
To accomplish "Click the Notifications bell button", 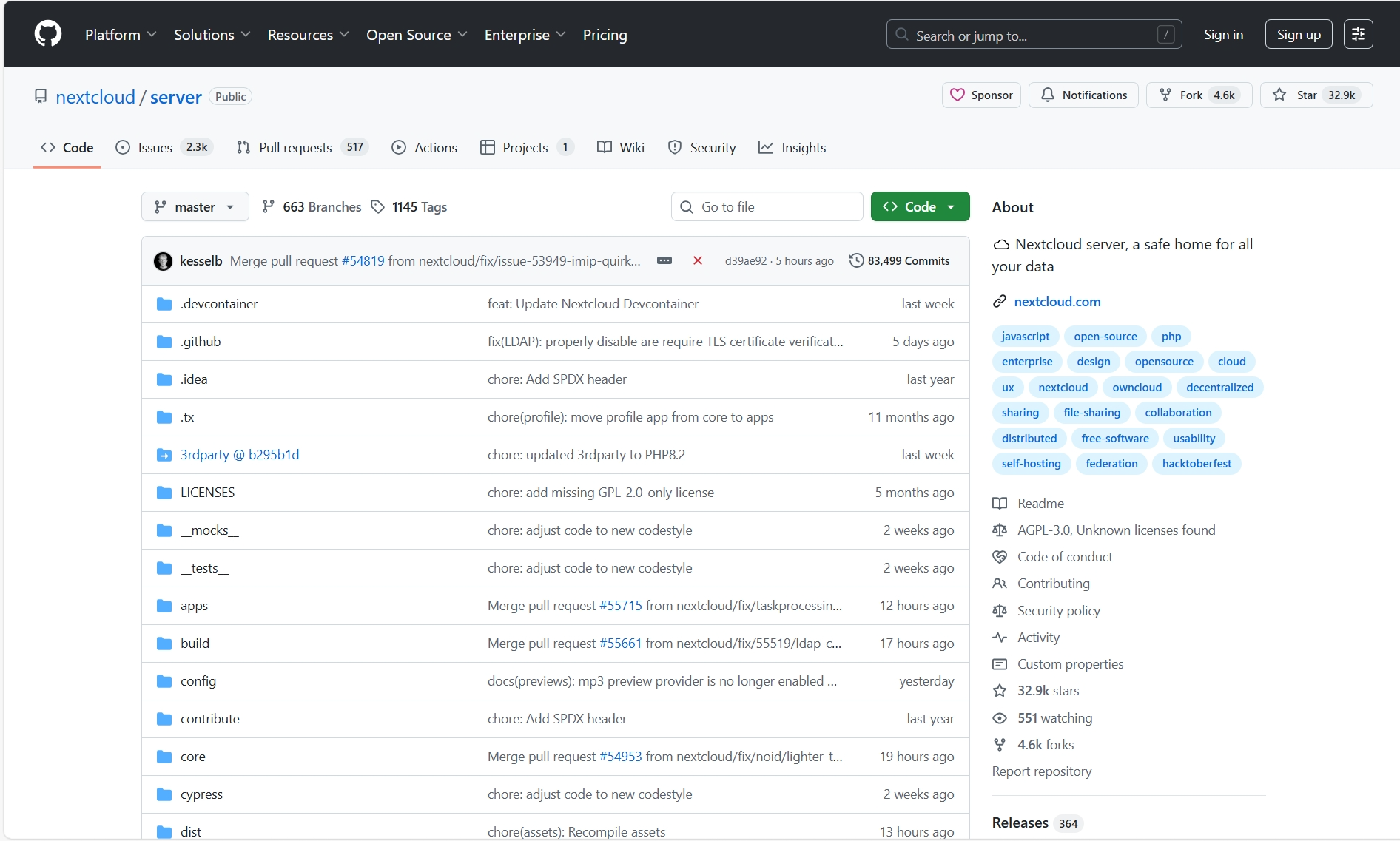I will click(x=1083, y=95).
